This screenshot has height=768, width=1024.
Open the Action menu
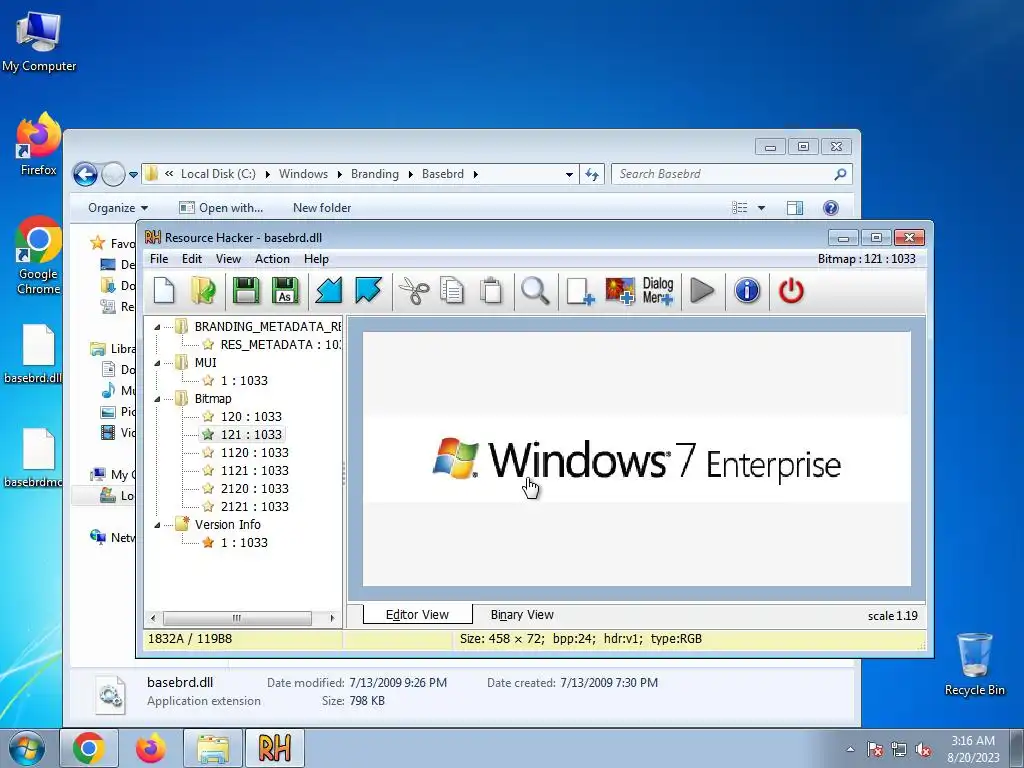[272, 259]
